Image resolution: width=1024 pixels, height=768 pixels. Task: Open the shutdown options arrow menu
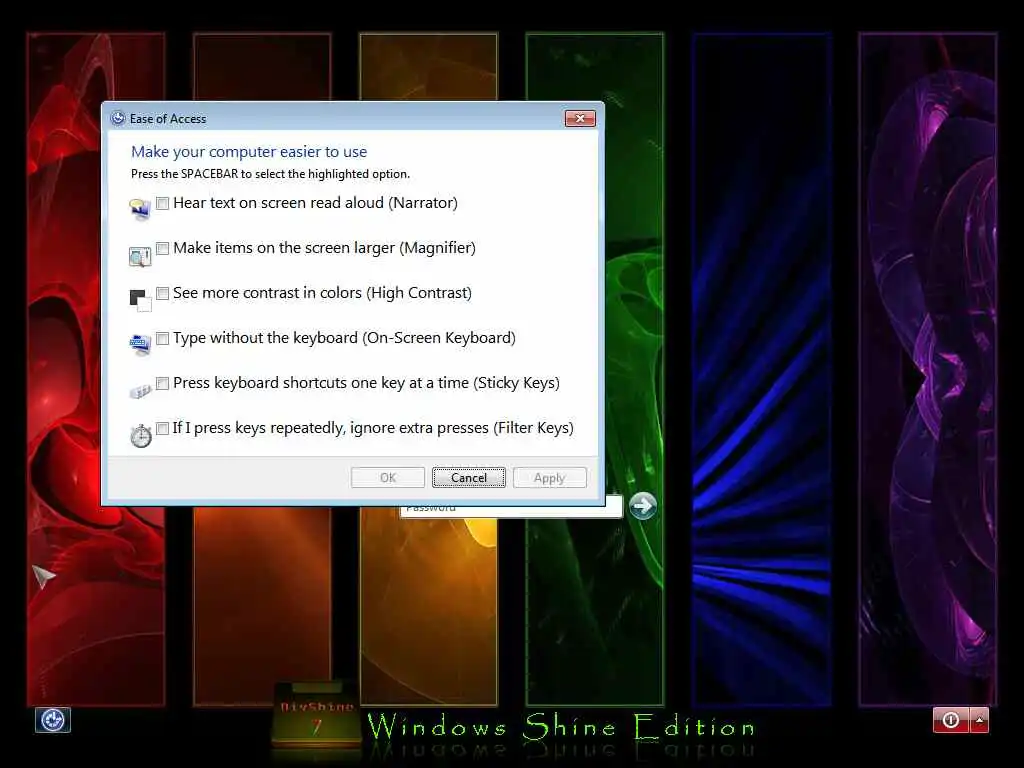(980, 720)
